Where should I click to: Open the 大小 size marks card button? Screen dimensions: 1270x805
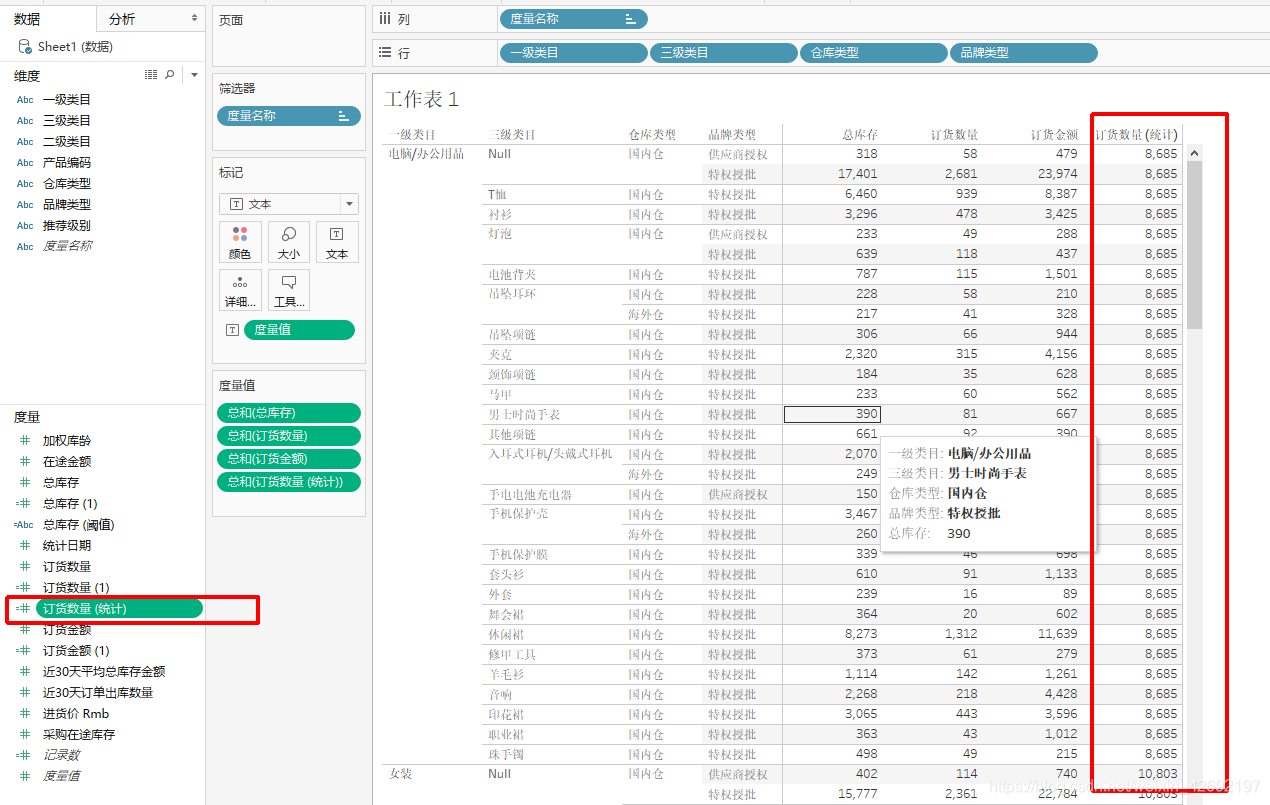288,242
